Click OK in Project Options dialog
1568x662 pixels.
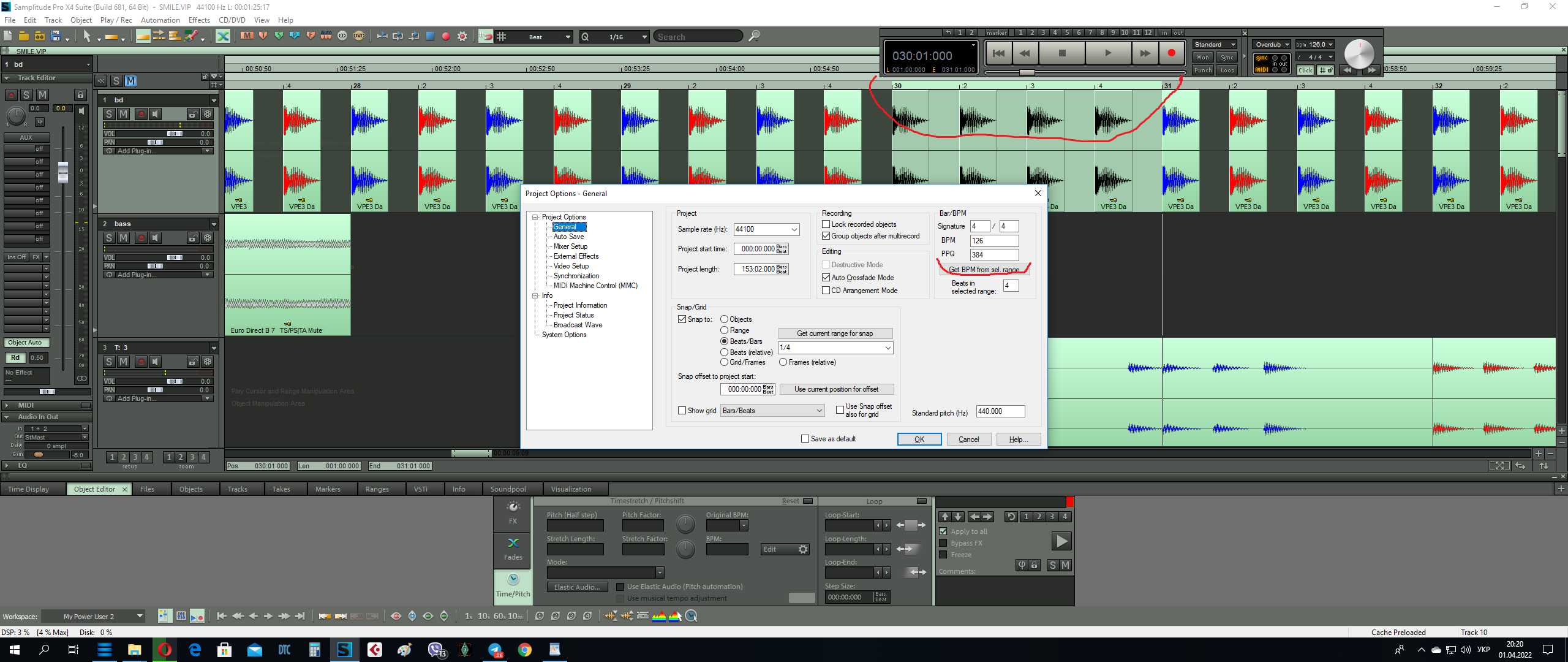click(x=919, y=439)
